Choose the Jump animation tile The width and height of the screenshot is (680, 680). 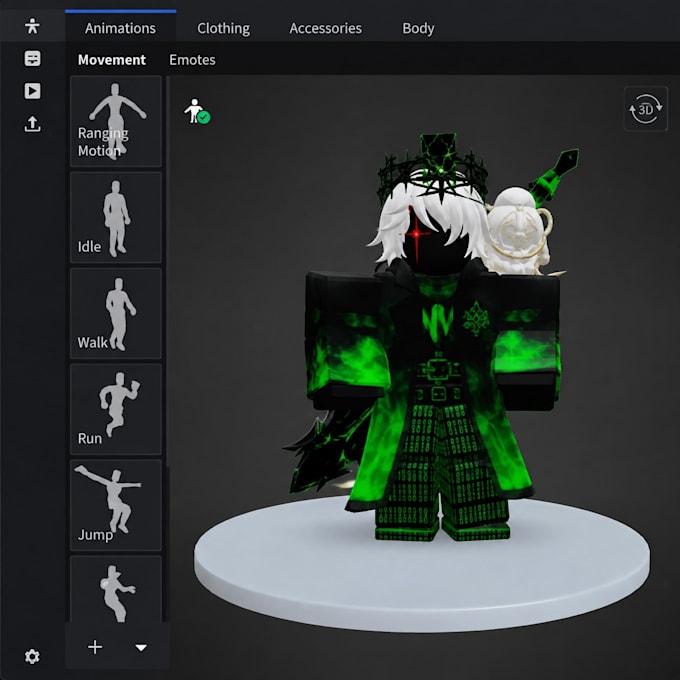click(x=116, y=505)
